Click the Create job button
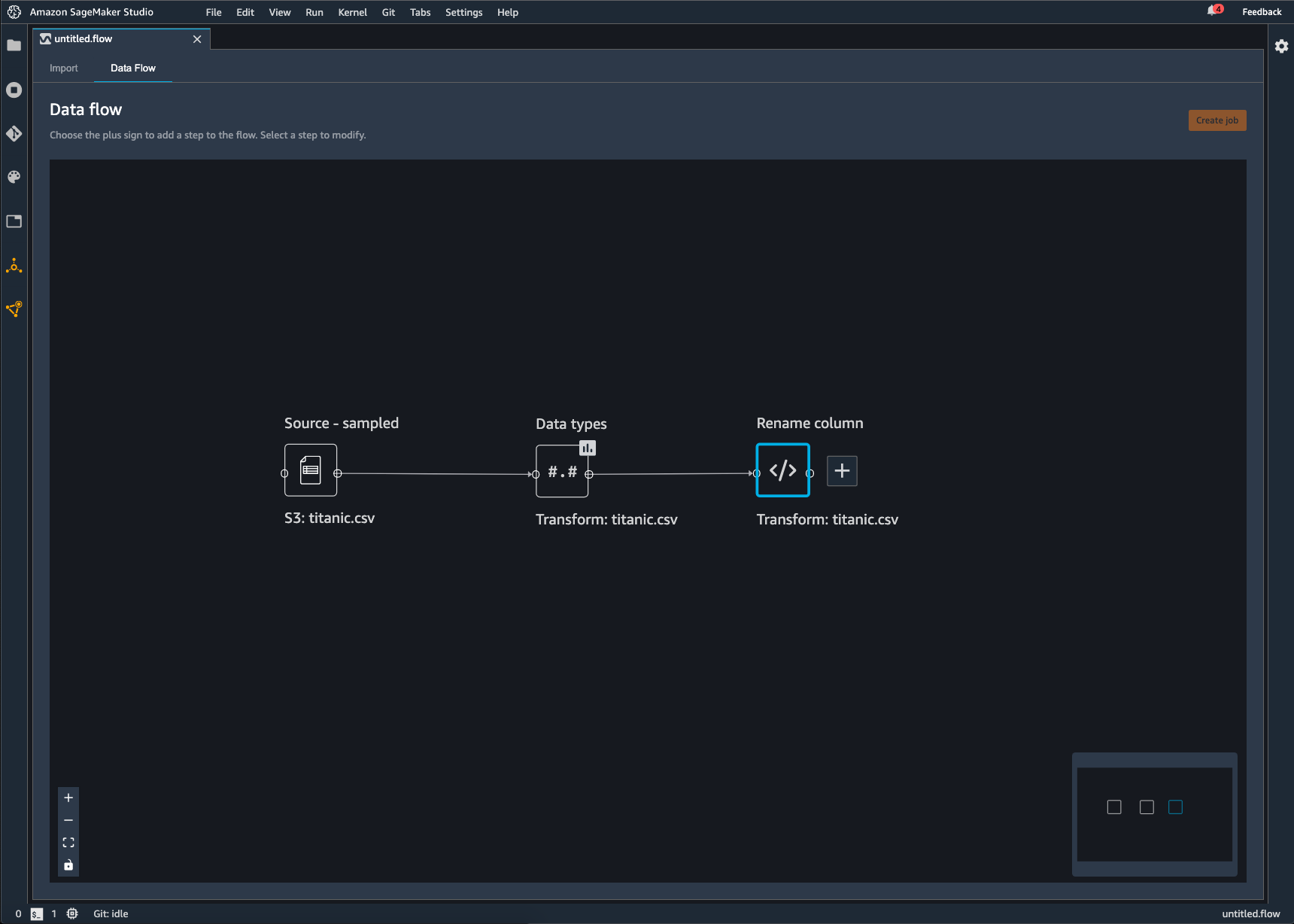1294x924 pixels. point(1217,120)
